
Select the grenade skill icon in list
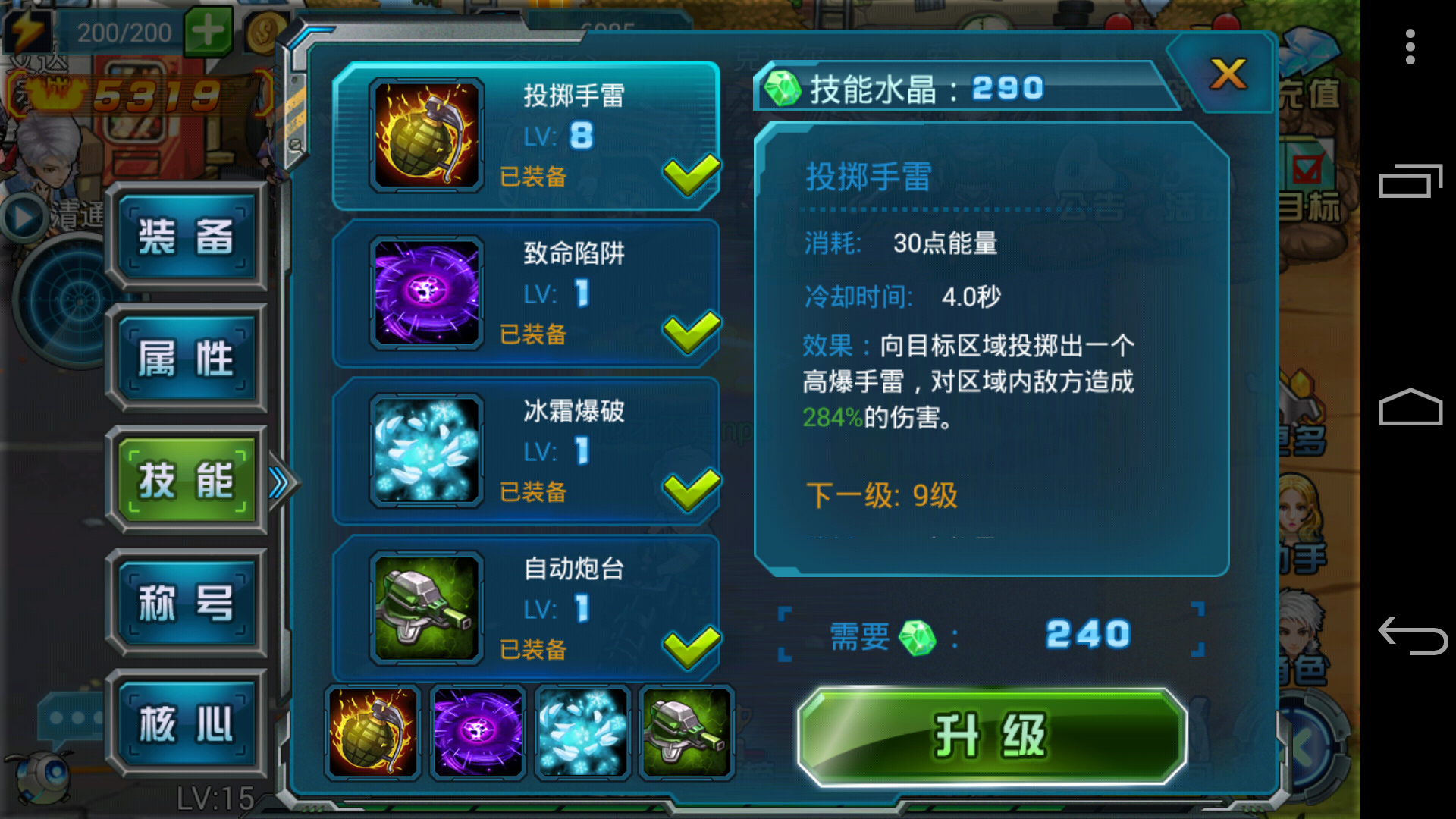[x=426, y=135]
